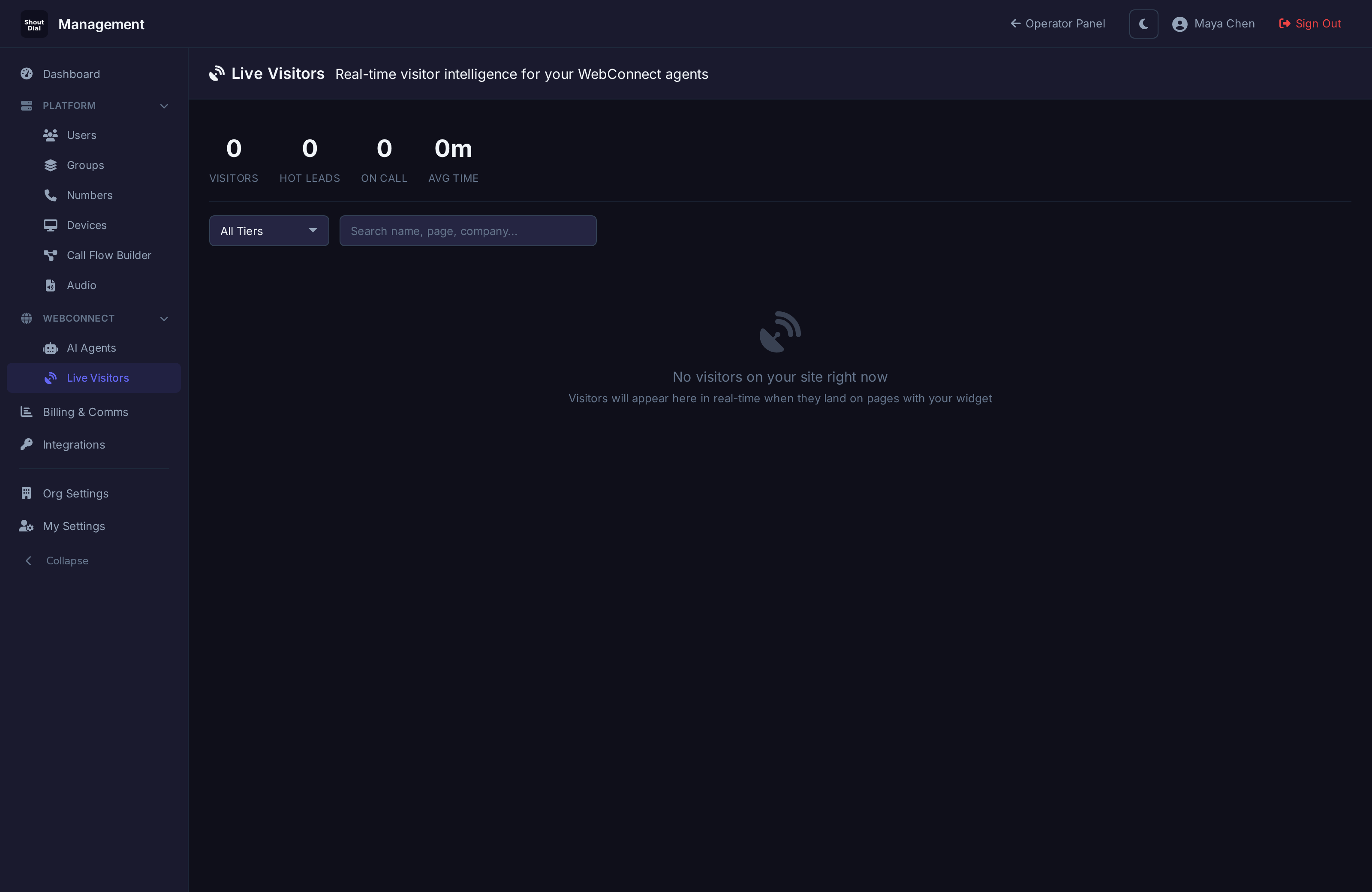Open the All Tiers dropdown

(x=269, y=231)
